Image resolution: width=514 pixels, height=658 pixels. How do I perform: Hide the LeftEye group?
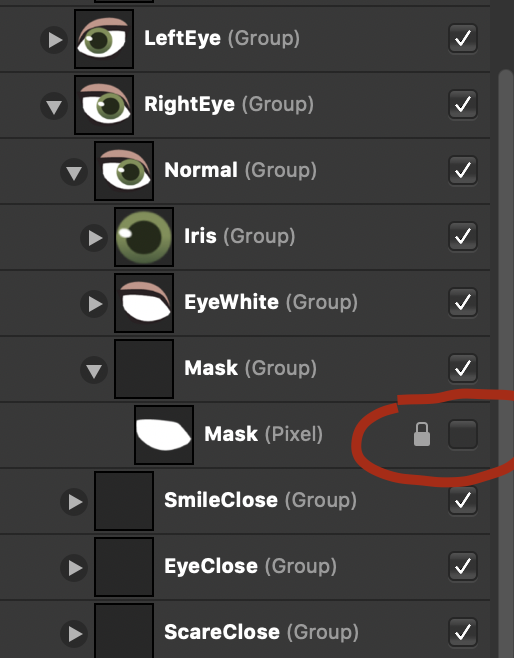pyautogui.click(x=463, y=38)
